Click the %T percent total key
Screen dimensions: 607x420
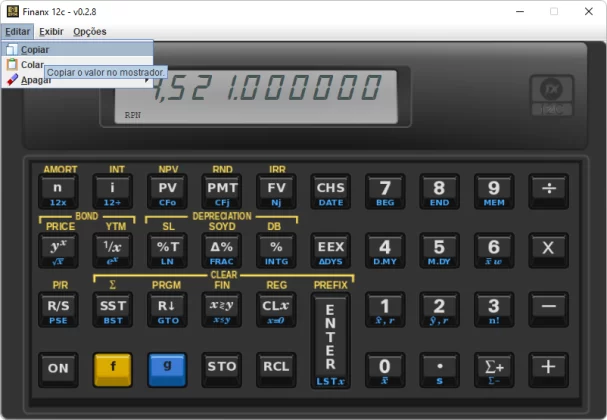pos(167,250)
